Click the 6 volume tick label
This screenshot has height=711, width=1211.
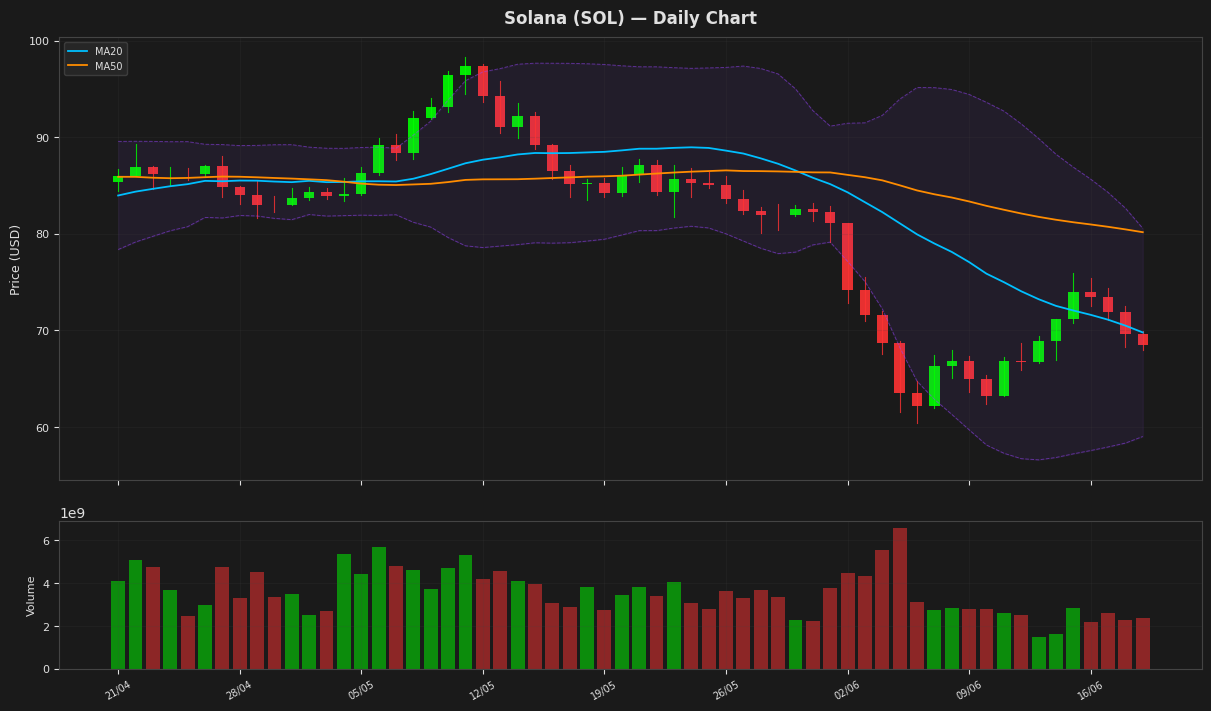pos(46,541)
